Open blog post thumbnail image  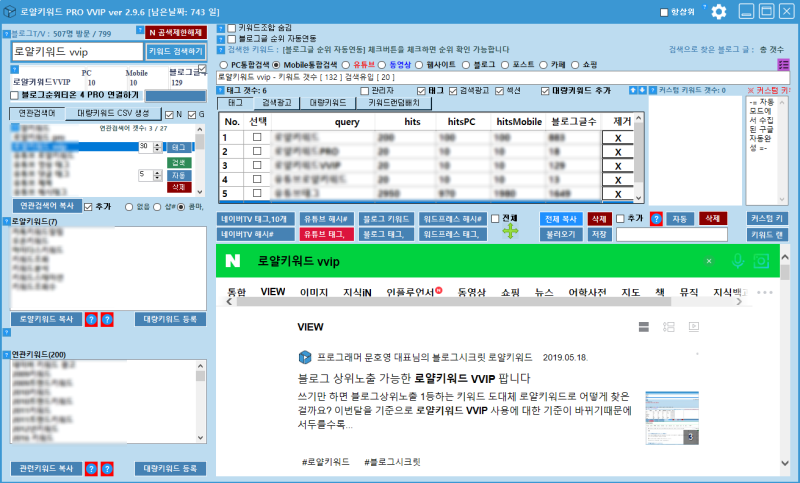(x=672, y=418)
